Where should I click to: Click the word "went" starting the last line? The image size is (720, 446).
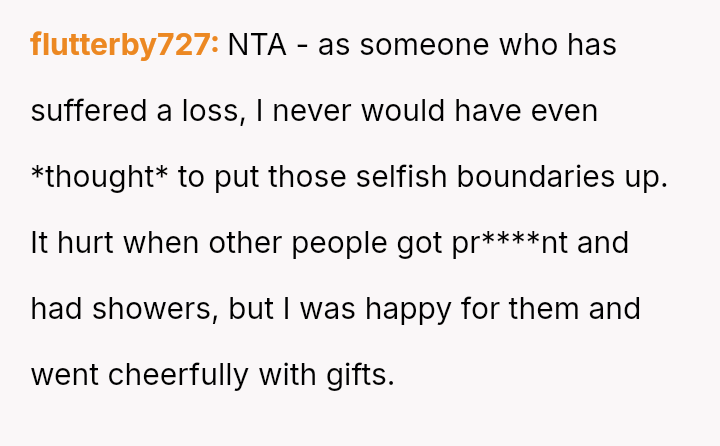tap(64, 375)
